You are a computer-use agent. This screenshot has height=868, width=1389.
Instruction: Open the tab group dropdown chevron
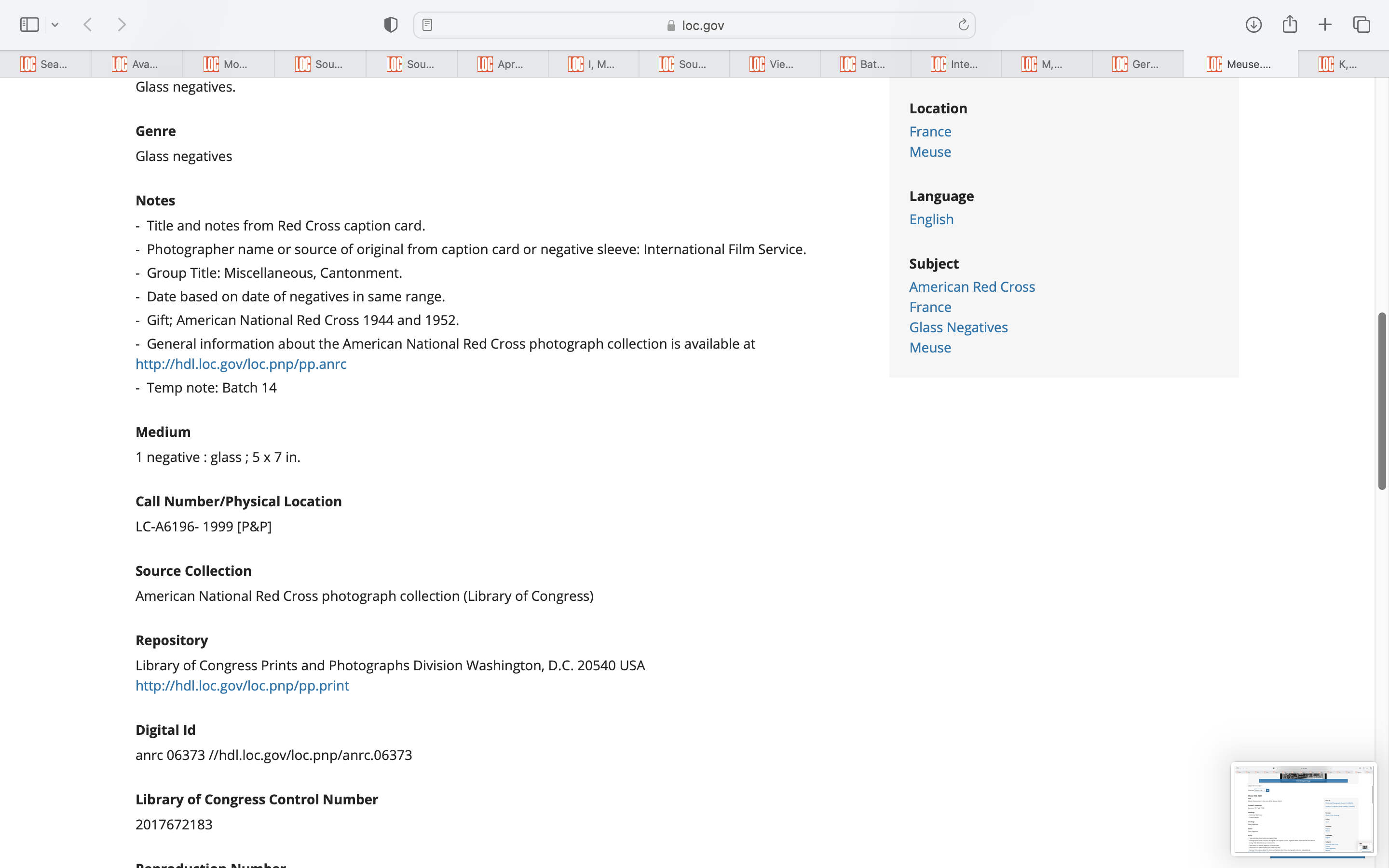tap(55, 25)
